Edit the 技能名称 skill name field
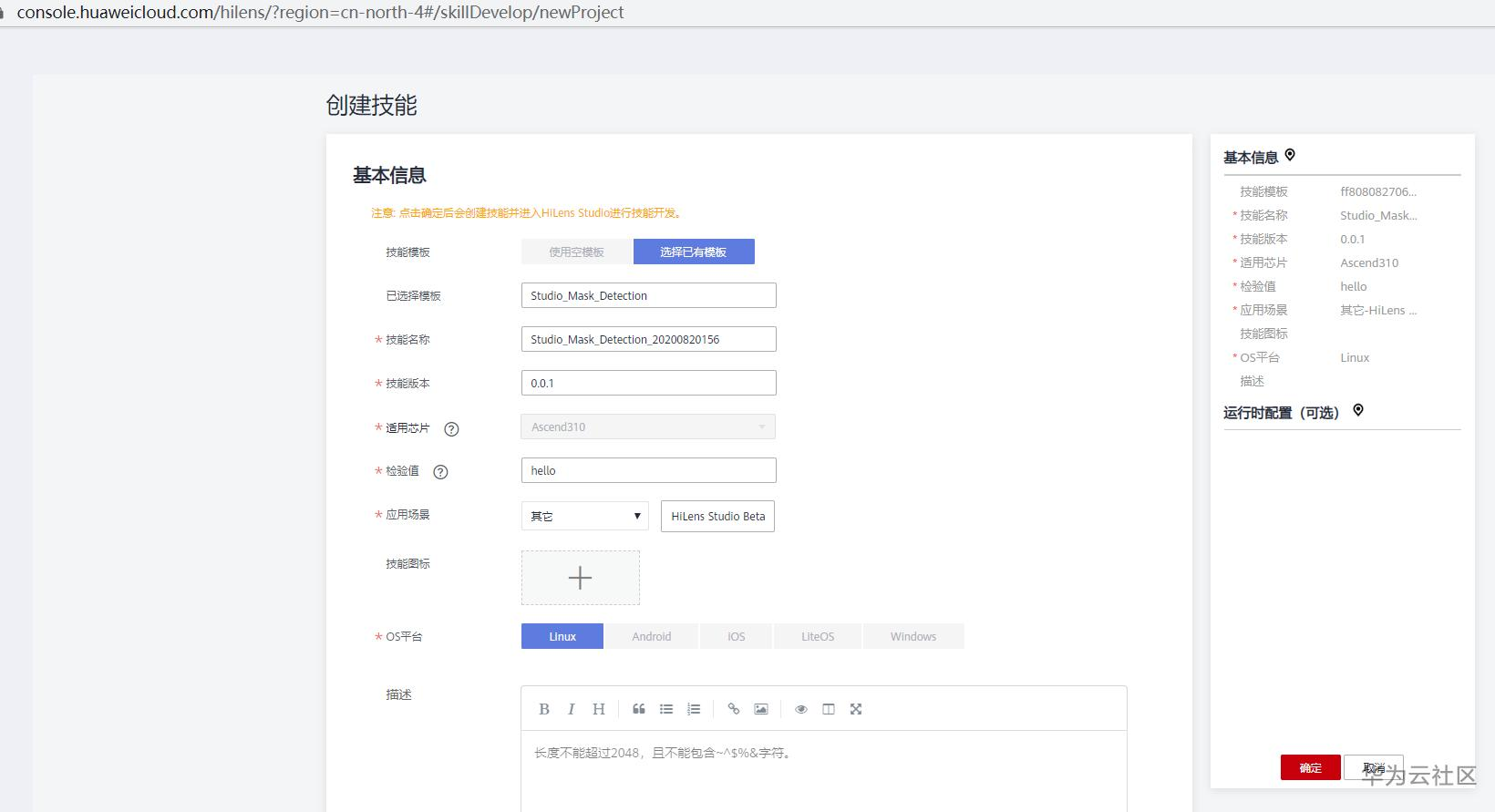Image resolution: width=1495 pixels, height=812 pixels. pos(649,339)
